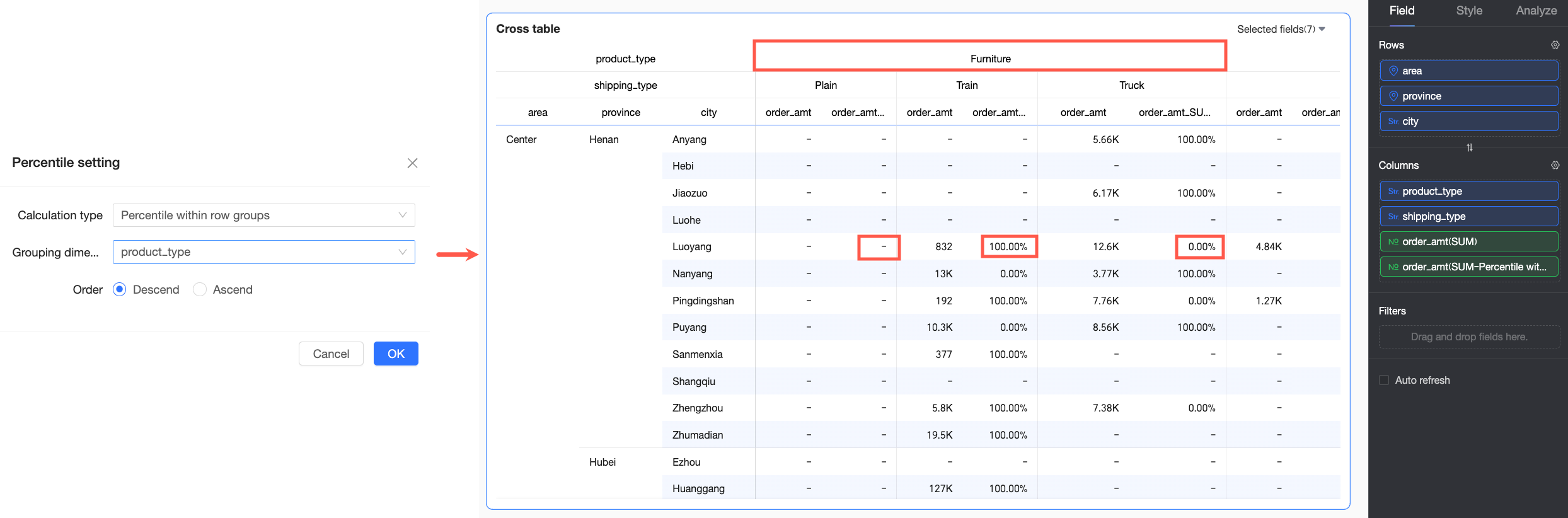Click the area column header in table

click(538, 113)
